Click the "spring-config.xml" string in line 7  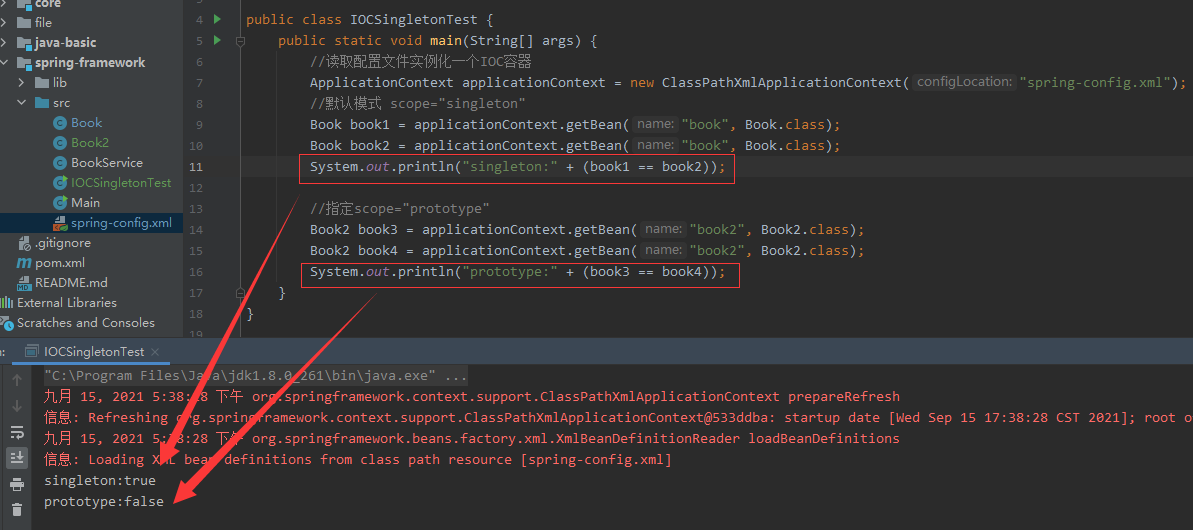pyautogui.click(x=1095, y=82)
